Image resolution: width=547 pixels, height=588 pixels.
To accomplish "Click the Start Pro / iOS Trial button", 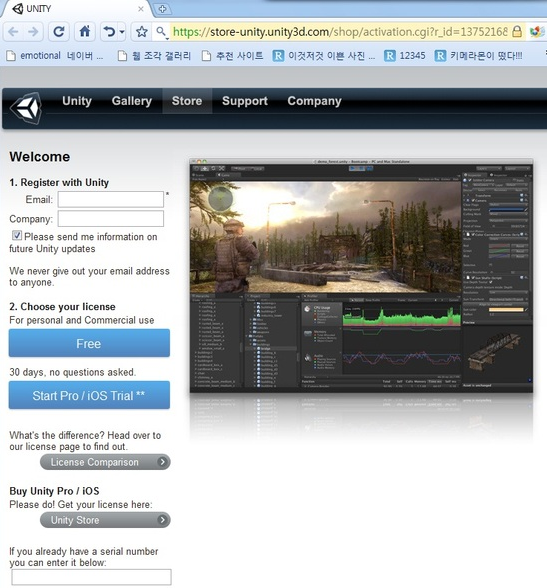I will pos(89,395).
